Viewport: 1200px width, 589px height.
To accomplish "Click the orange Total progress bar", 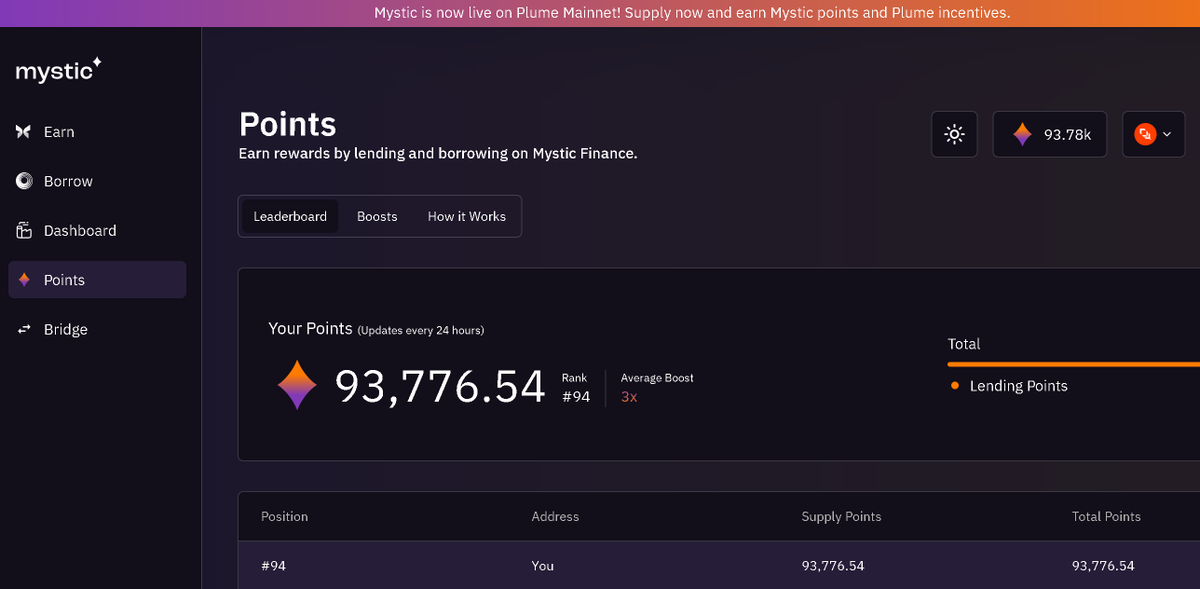I will 1074,365.
